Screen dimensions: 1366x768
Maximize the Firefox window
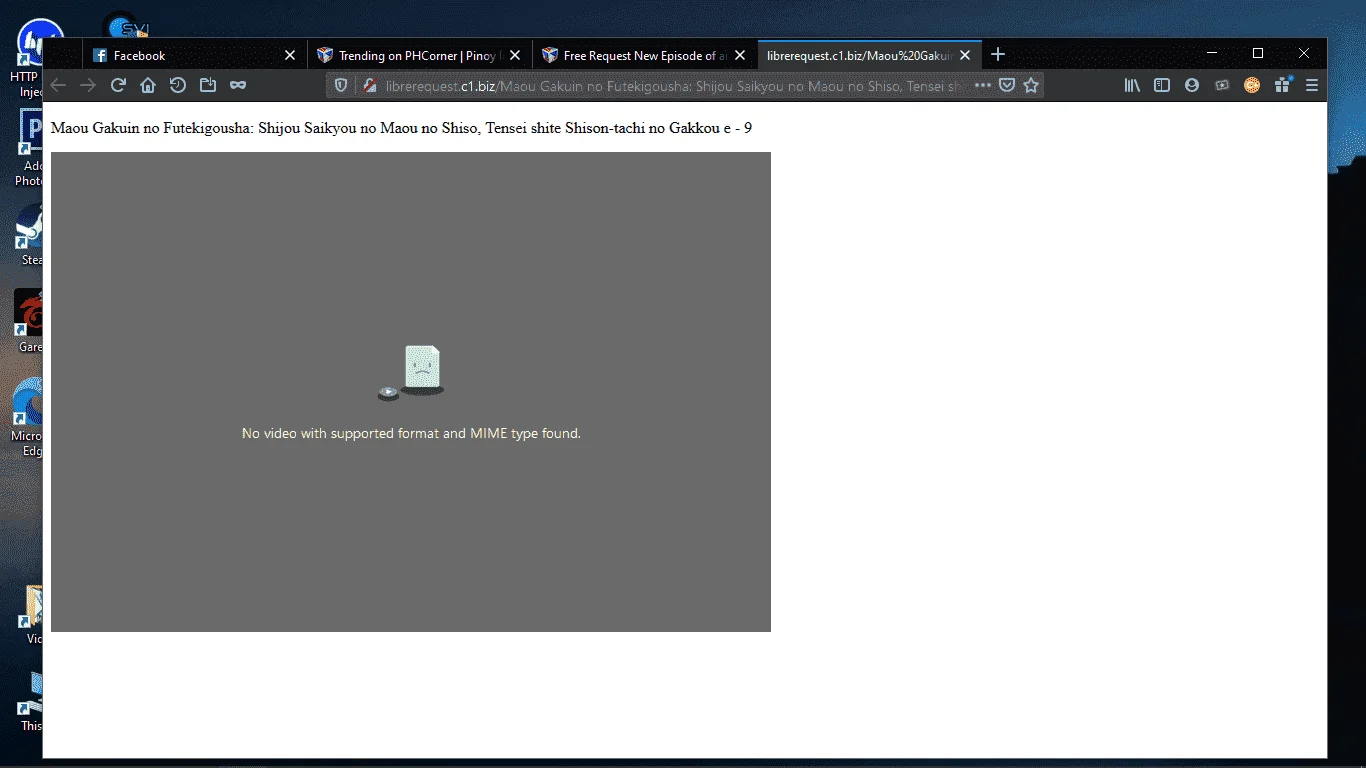click(x=1258, y=53)
